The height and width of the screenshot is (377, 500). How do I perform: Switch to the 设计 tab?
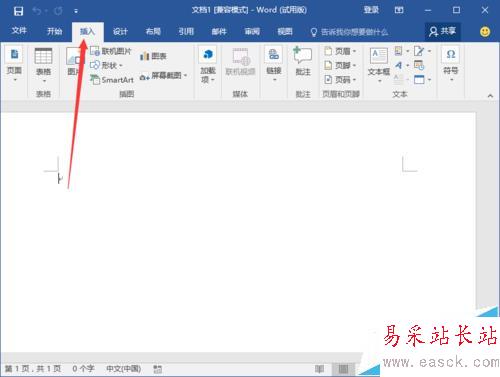pyautogui.click(x=120, y=32)
